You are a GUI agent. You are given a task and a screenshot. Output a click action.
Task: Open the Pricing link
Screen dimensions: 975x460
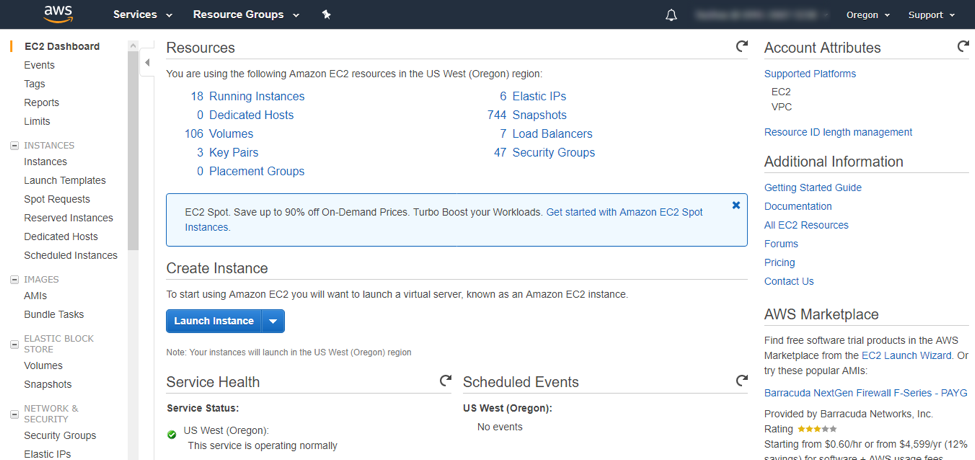[779, 262]
